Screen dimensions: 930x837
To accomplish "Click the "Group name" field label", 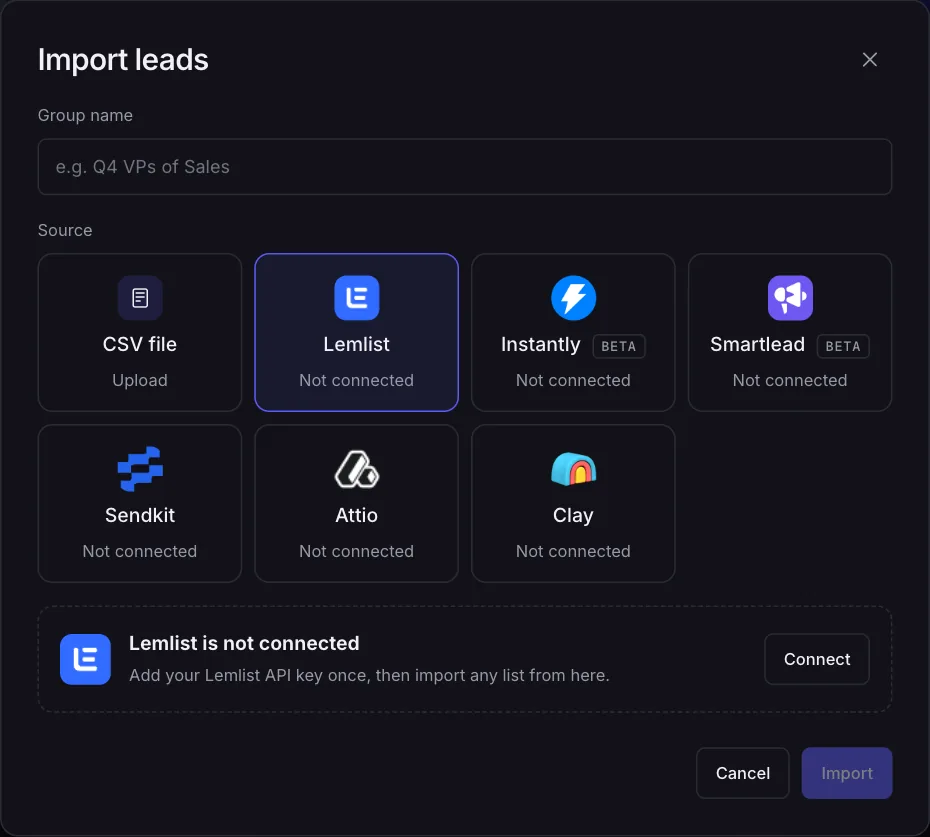I will click(85, 115).
